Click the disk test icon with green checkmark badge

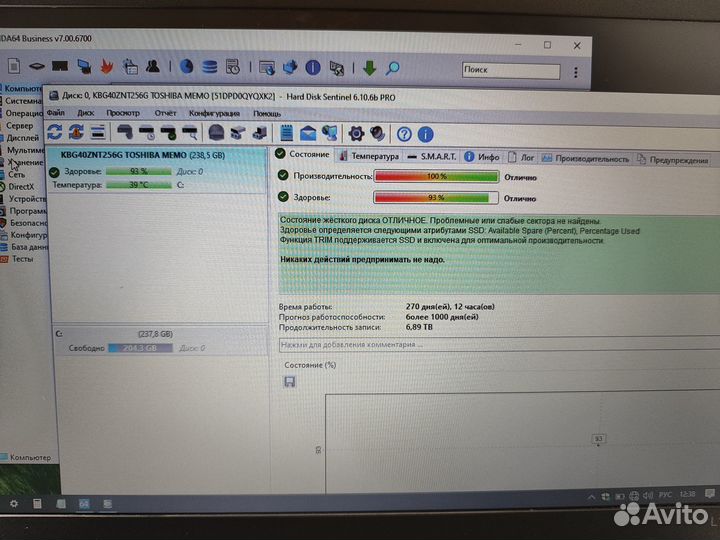168,133
